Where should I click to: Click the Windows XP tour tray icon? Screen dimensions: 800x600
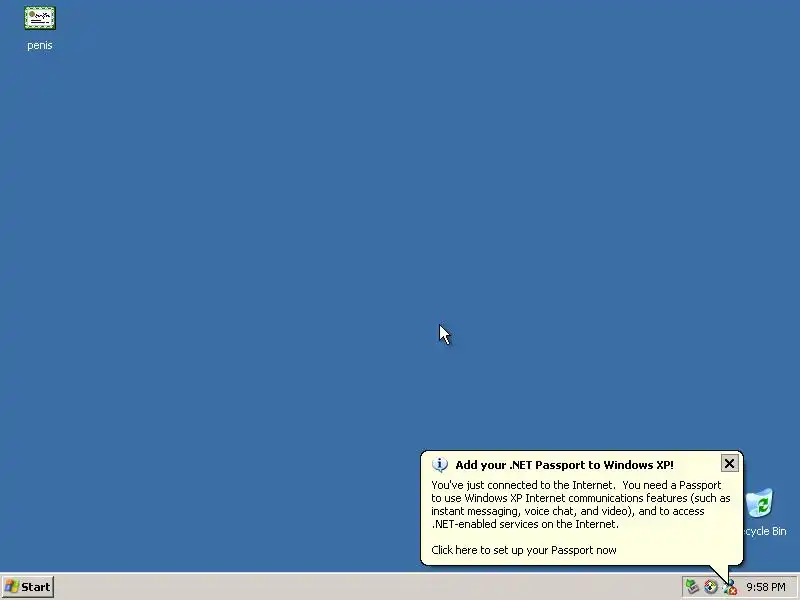point(711,587)
